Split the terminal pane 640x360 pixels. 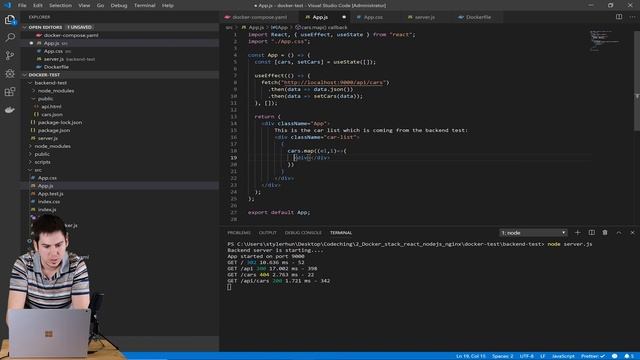(x=591, y=233)
